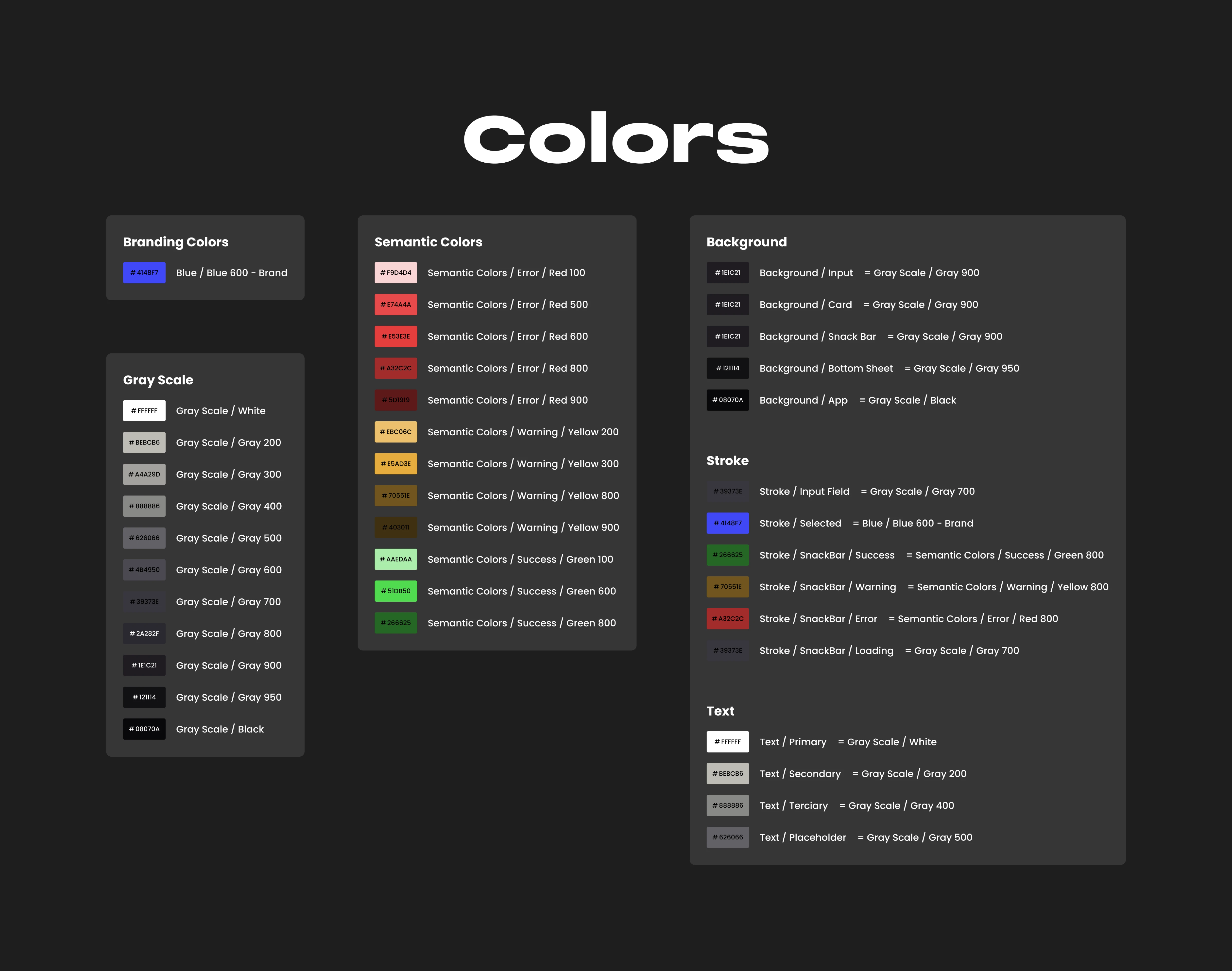1232x971 pixels.
Task: Click the #5D1919 Red 900 swatch
Action: coord(396,400)
